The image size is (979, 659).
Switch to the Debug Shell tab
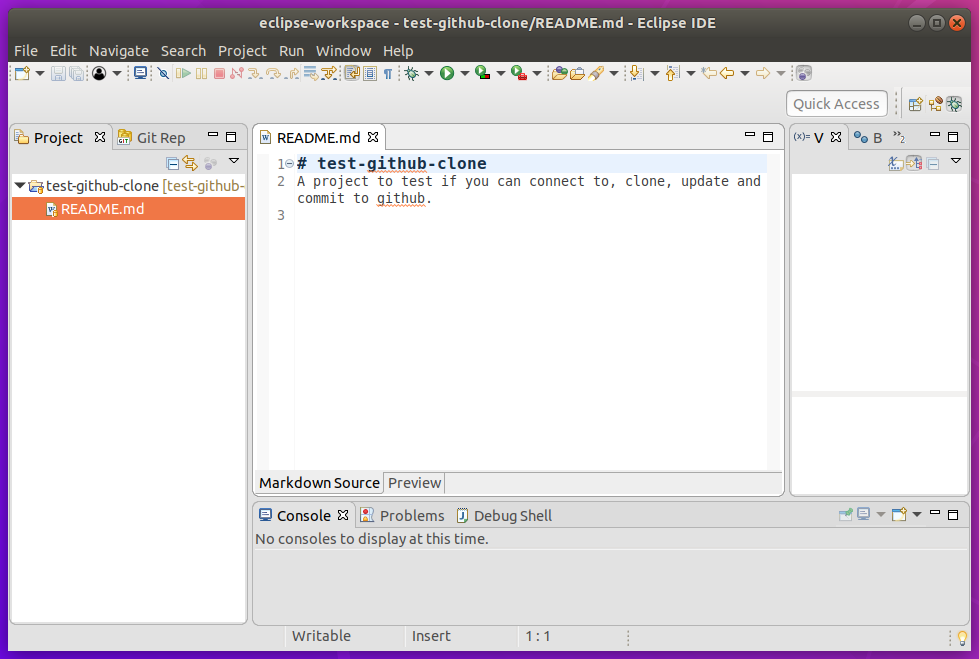coord(504,515)
